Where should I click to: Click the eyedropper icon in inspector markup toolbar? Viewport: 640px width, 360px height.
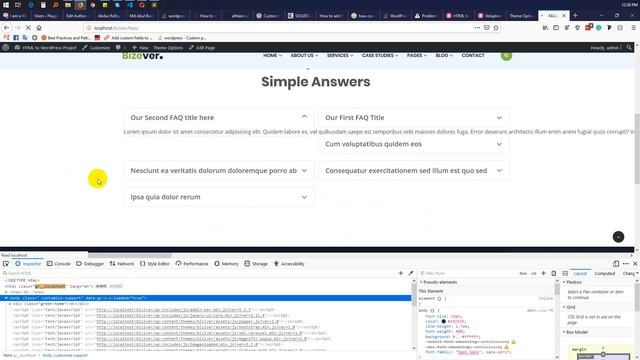(411, 273)
